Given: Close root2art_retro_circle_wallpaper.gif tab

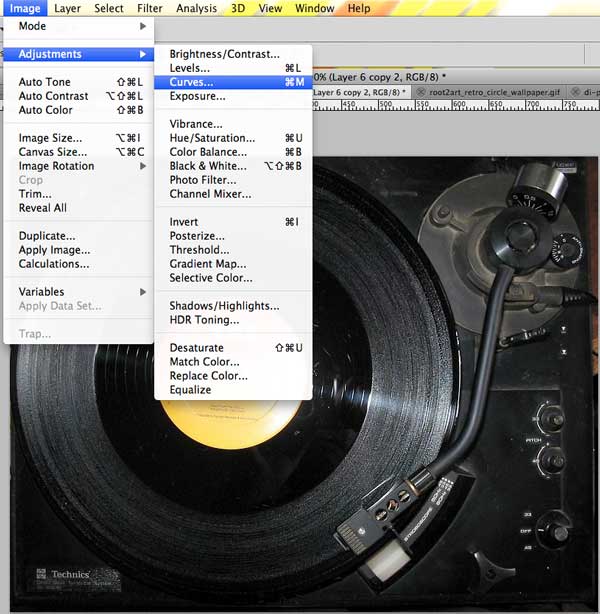Looking at the screenshot, I should pyautogui.click(x=421, y=92).
